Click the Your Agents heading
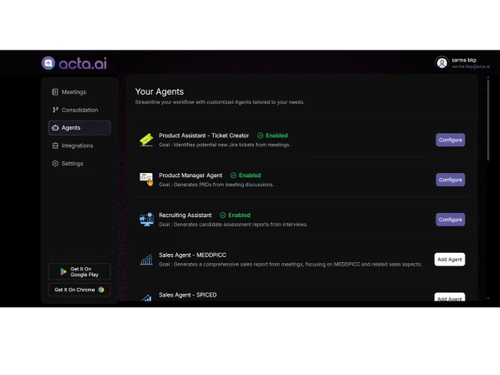The image size is (500, 375). pos(159,92)
